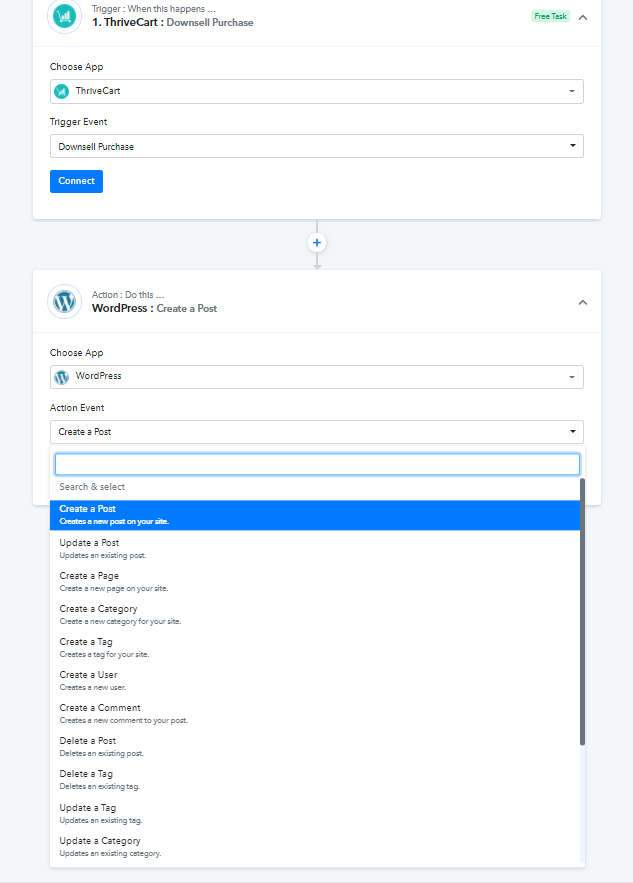
Task: Click the 'Trigger Event' field label
Action: point(78,122)
